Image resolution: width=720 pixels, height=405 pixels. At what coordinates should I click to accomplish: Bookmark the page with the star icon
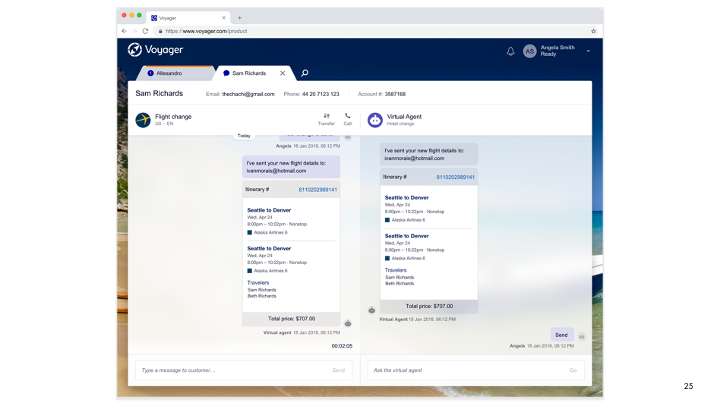pos(593,31)
